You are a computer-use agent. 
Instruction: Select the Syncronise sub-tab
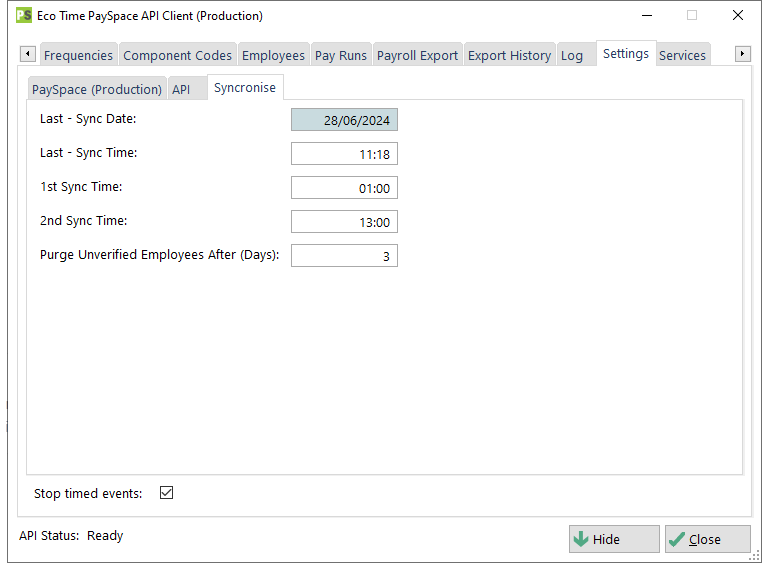pyautogui.click(x=245, y=87)
